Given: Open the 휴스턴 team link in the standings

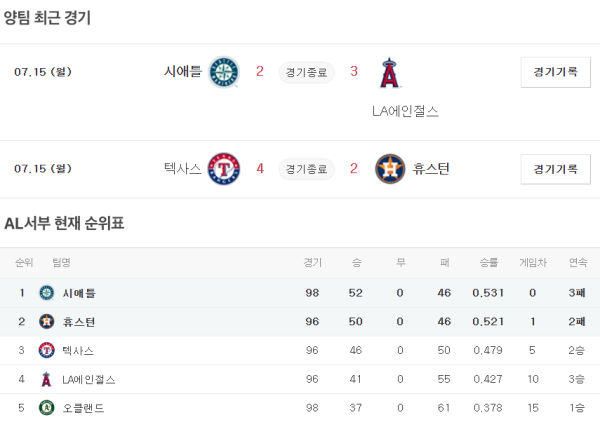Looking at the screenshot, I should click(79, 322).
